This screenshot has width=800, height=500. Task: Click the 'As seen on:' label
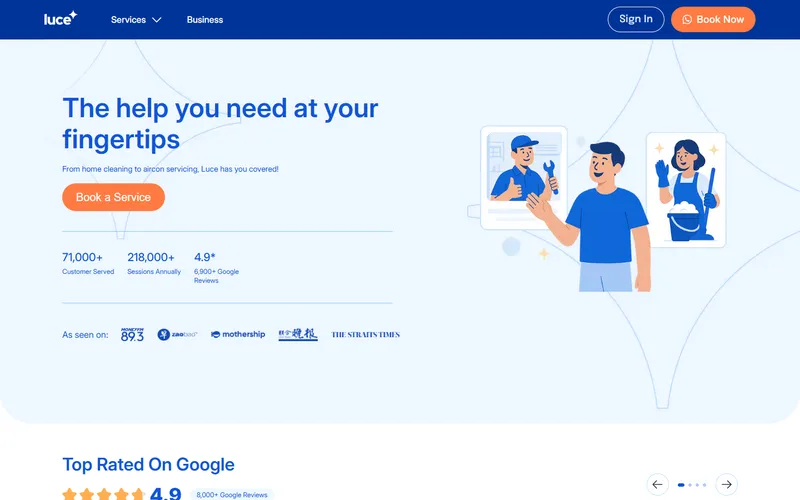(85, 335)
